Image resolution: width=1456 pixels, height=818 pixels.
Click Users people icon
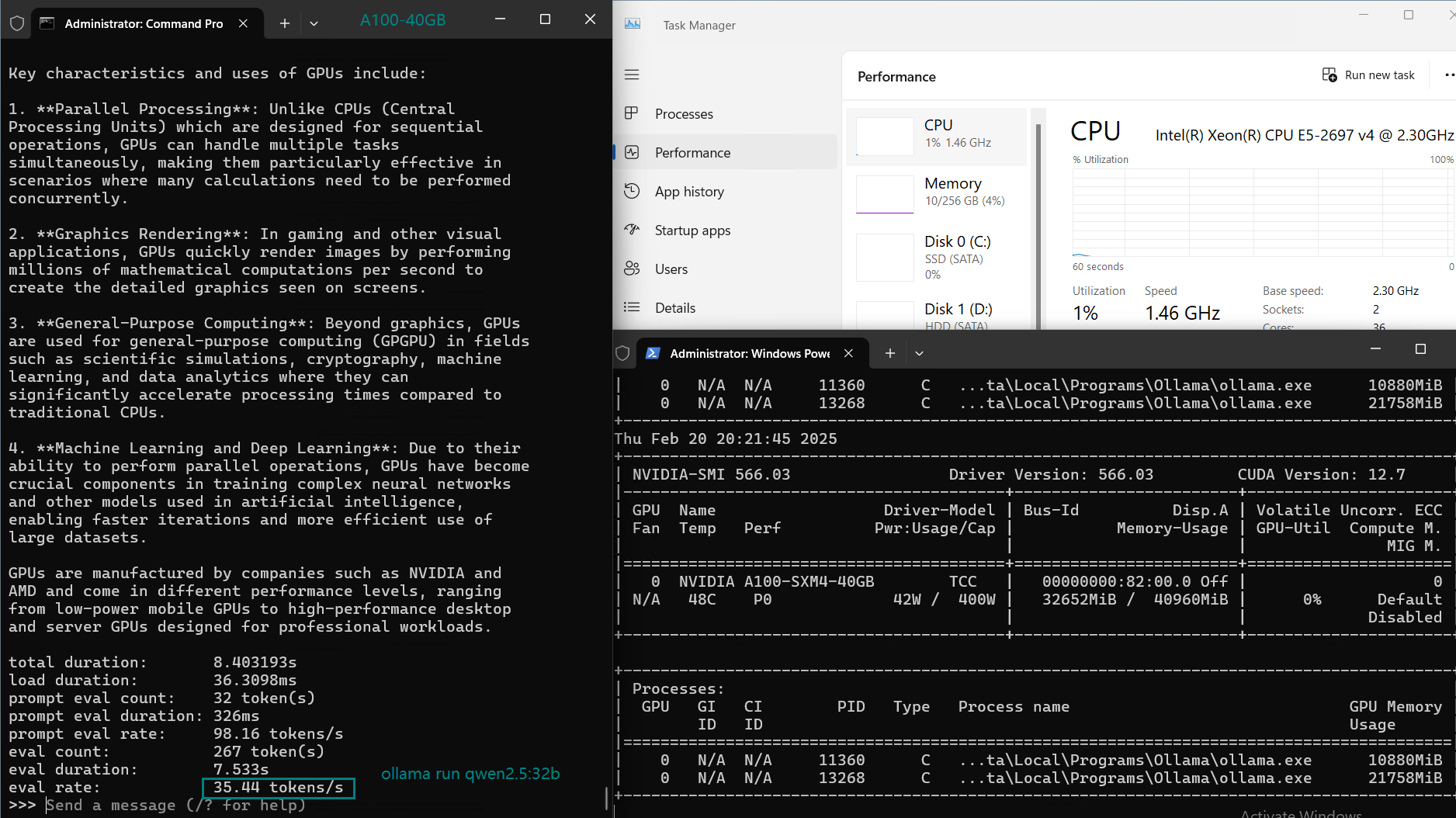(x=632, y=269)
